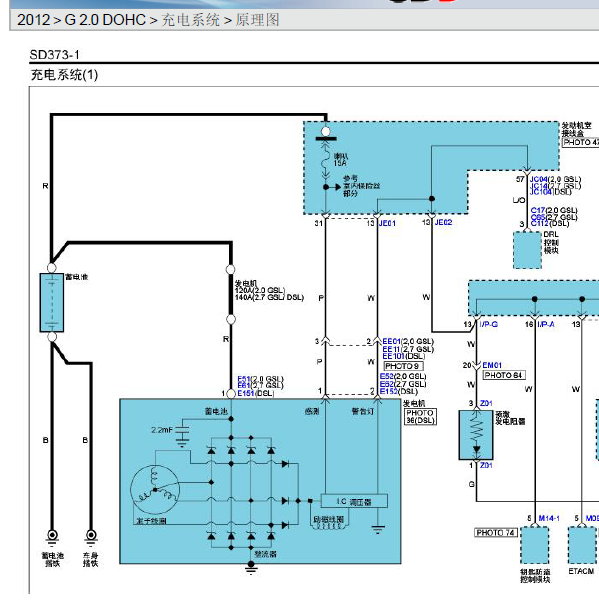
Task: Open the C112 (DSL) connector link
Action: click(540, 223)
